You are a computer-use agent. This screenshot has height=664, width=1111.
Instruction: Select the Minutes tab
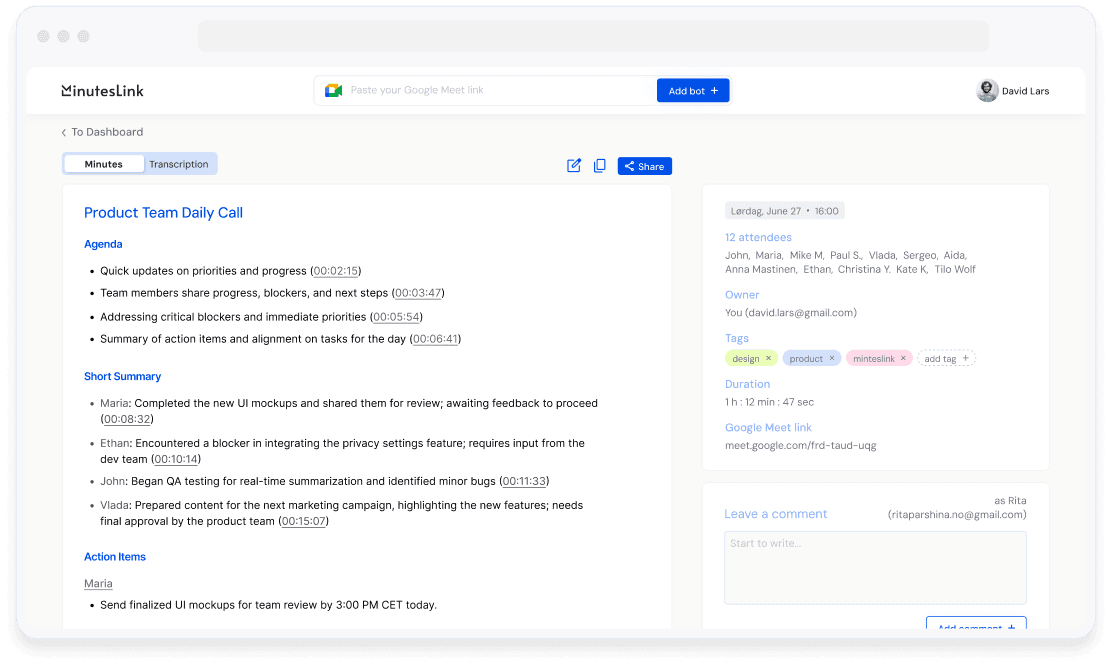coord(104,164)
